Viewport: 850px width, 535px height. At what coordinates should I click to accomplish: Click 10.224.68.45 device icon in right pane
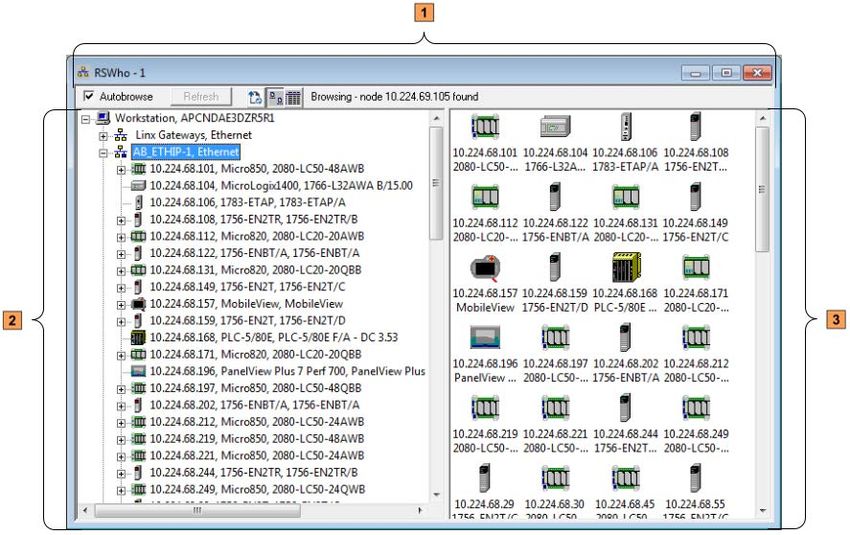[x=626, y=478]
